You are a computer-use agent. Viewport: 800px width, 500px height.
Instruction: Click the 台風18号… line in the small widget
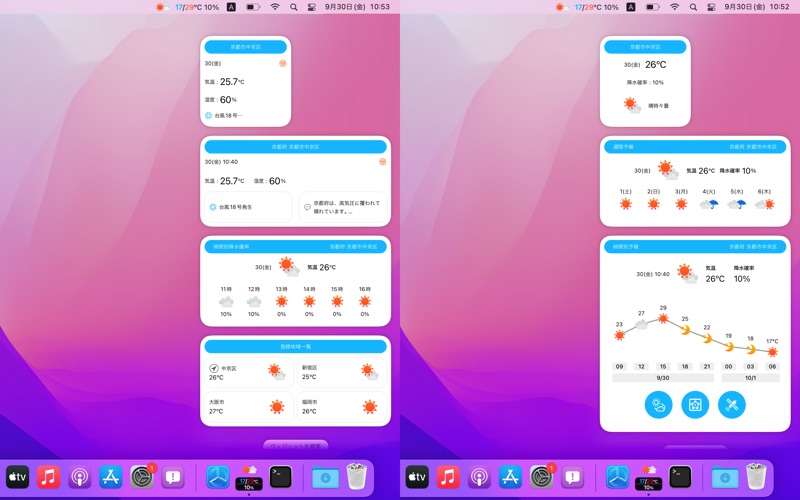tap(223, 115)
